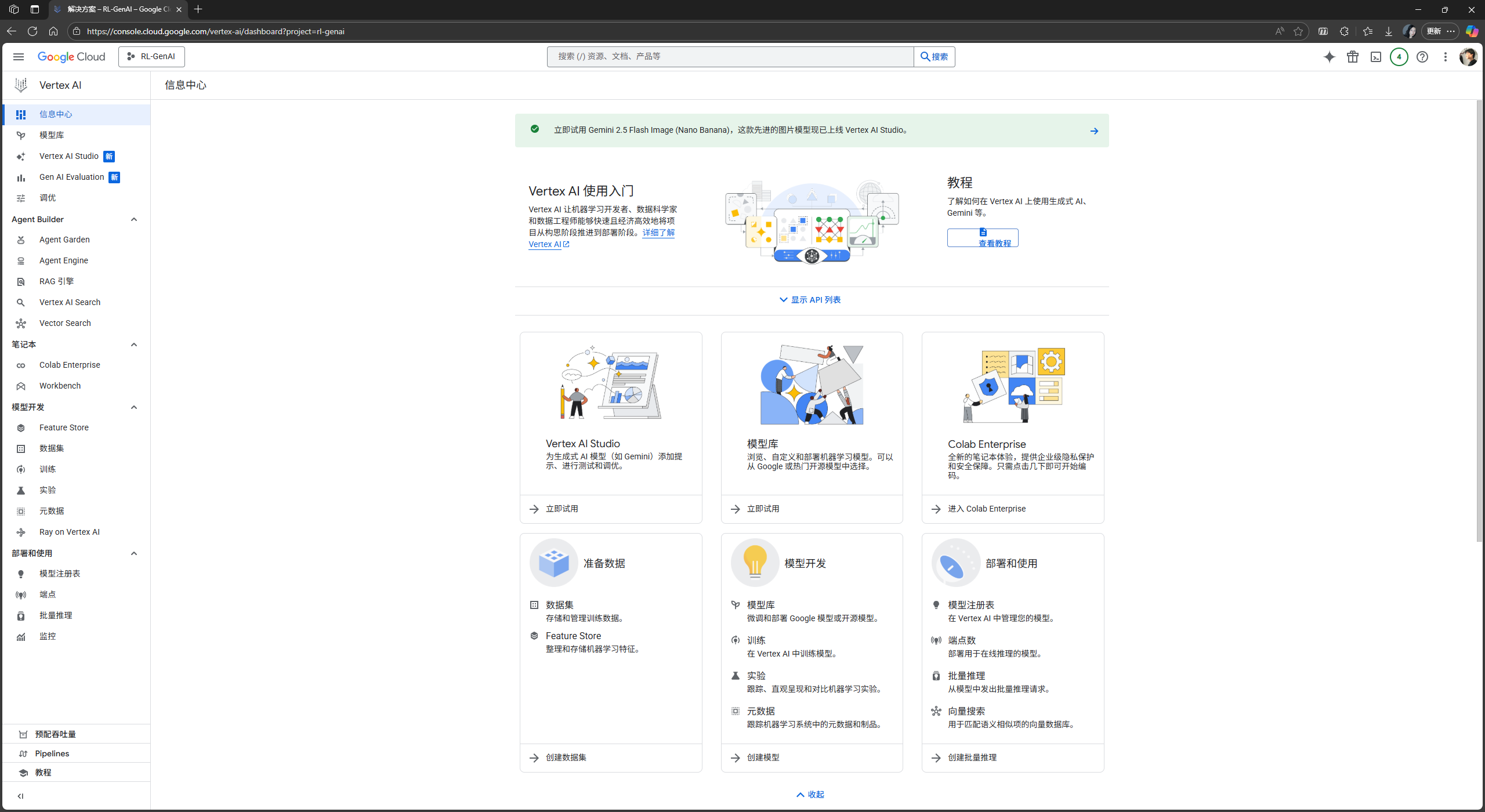Click the 实验 flask sidebar icon
Image resolution: width=1485 pixels, height=812 pixels.
pos(21,490)
